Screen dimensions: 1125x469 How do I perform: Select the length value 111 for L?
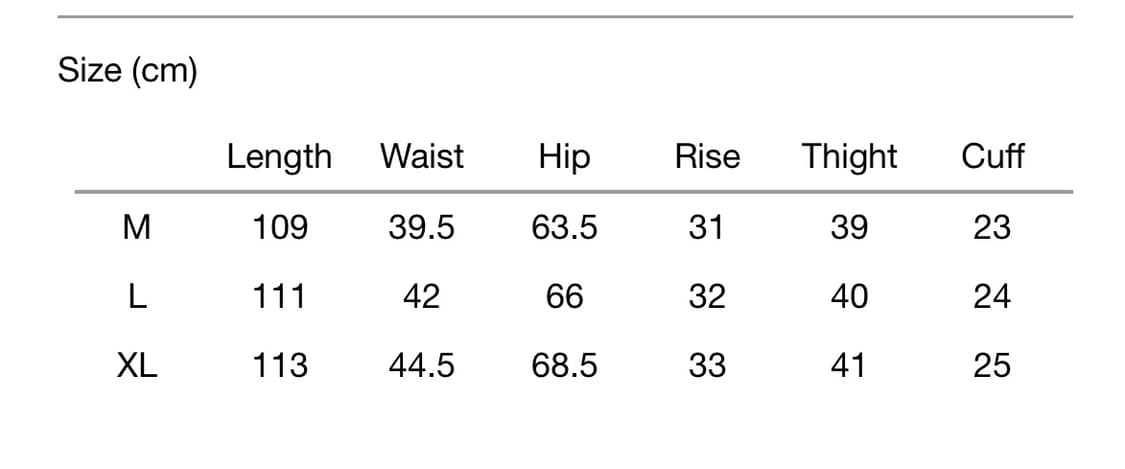(x=279, y=297)
